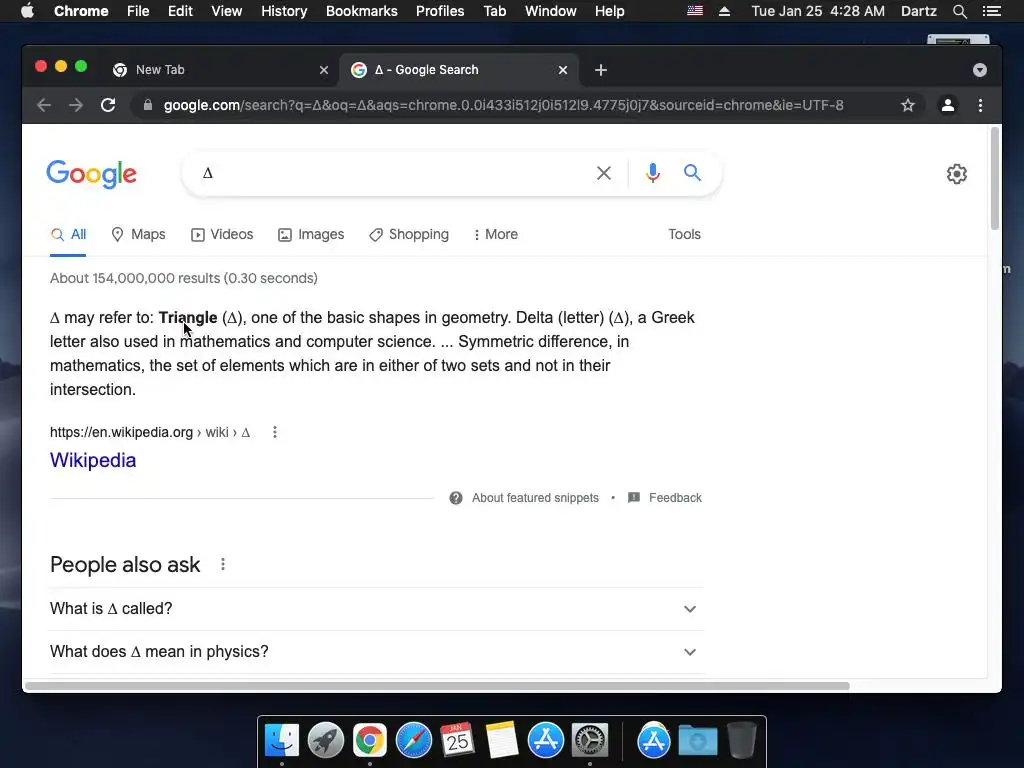
Task: Open the Wikipedia result link
Action: point(93,460)
